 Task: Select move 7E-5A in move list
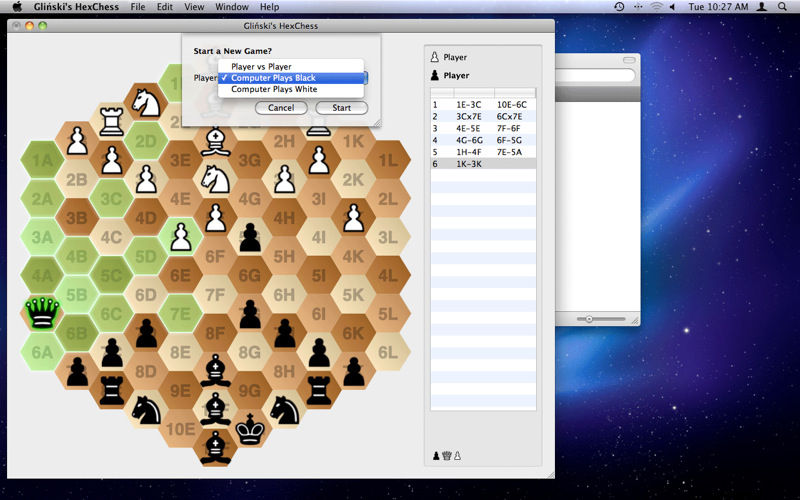click(x=509, y=152)
